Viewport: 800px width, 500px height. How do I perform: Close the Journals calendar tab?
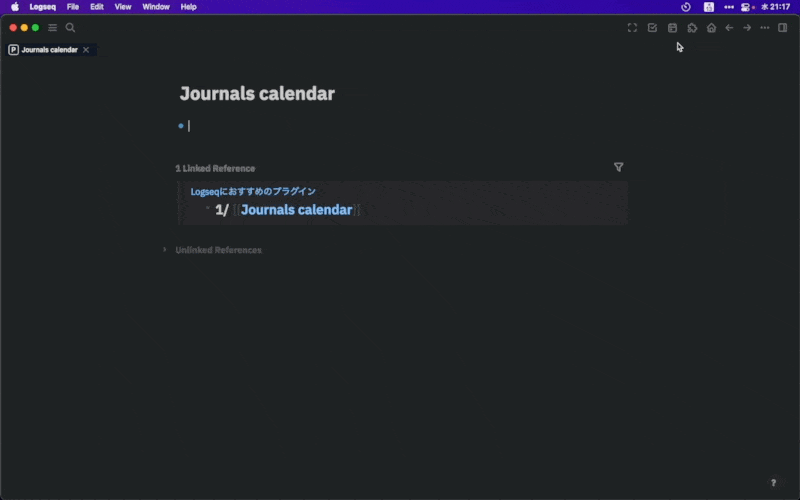click(x=86, y=49)
